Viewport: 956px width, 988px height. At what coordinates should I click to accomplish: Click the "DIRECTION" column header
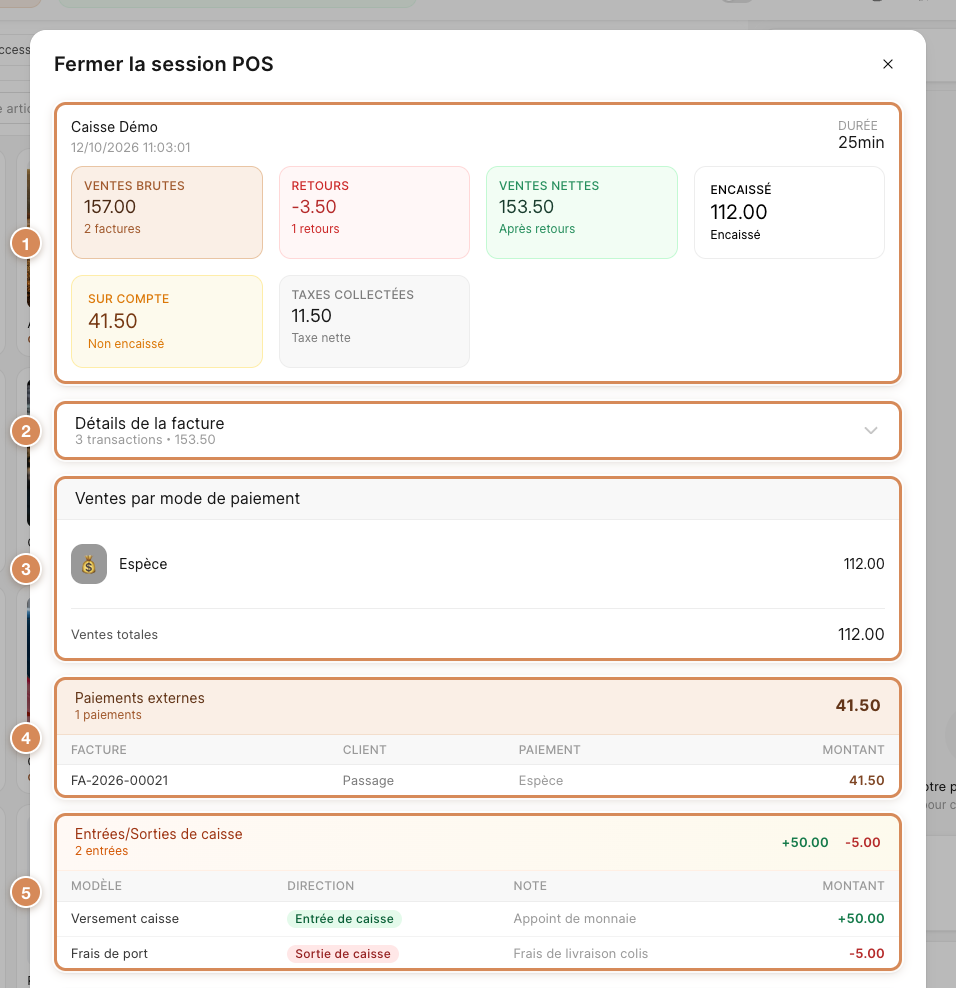point(321,886)
